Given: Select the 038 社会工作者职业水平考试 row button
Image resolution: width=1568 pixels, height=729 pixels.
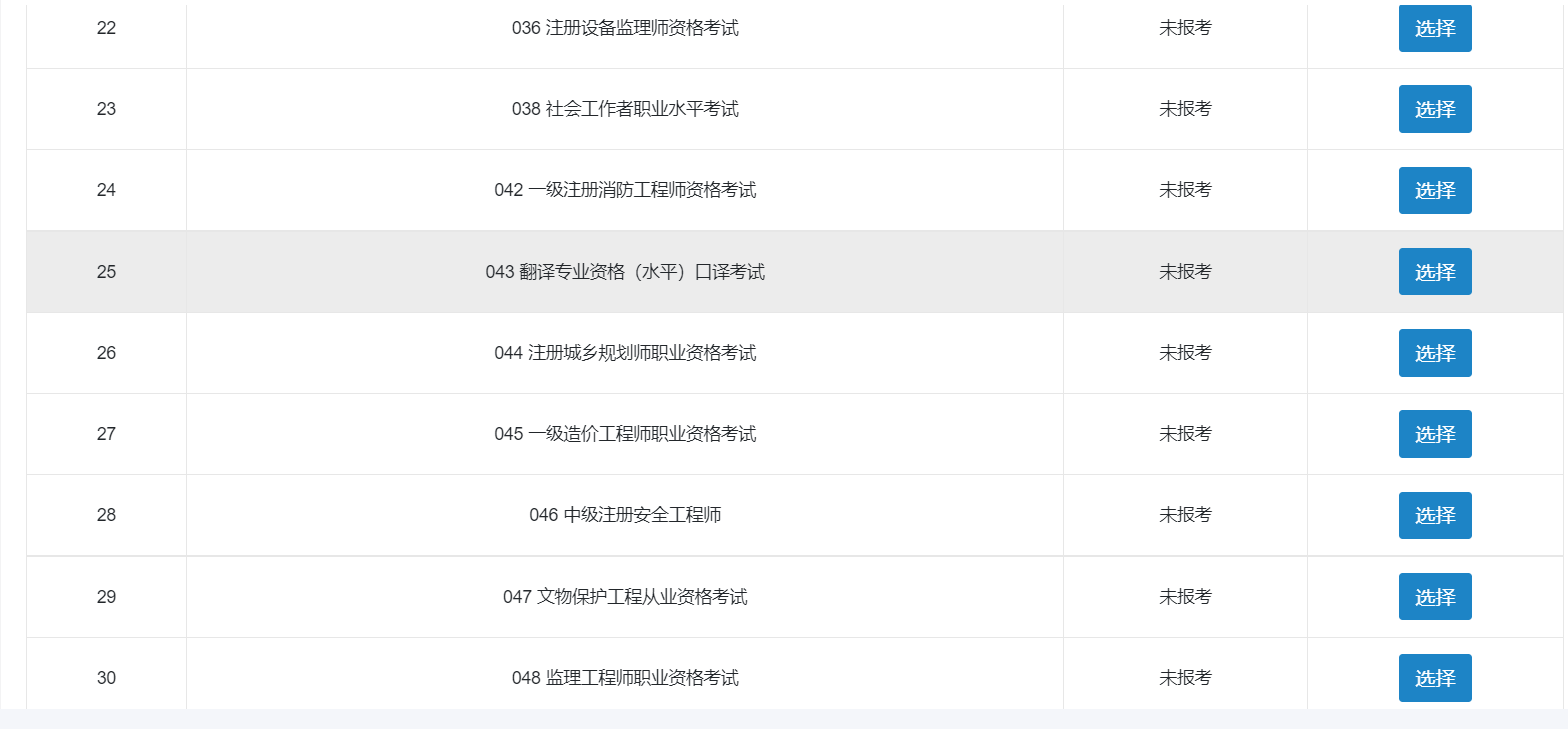Looking at the screenshot, I should (x=1435, y=109).
